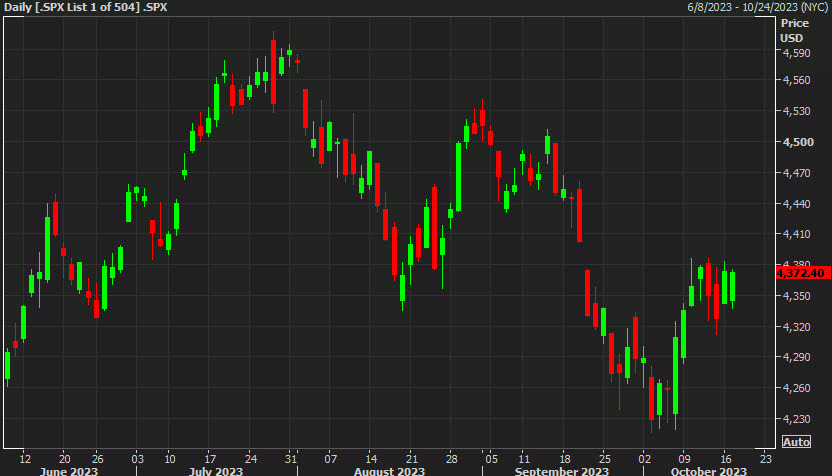Click the date tick 23 under October

tap(765, 459)
